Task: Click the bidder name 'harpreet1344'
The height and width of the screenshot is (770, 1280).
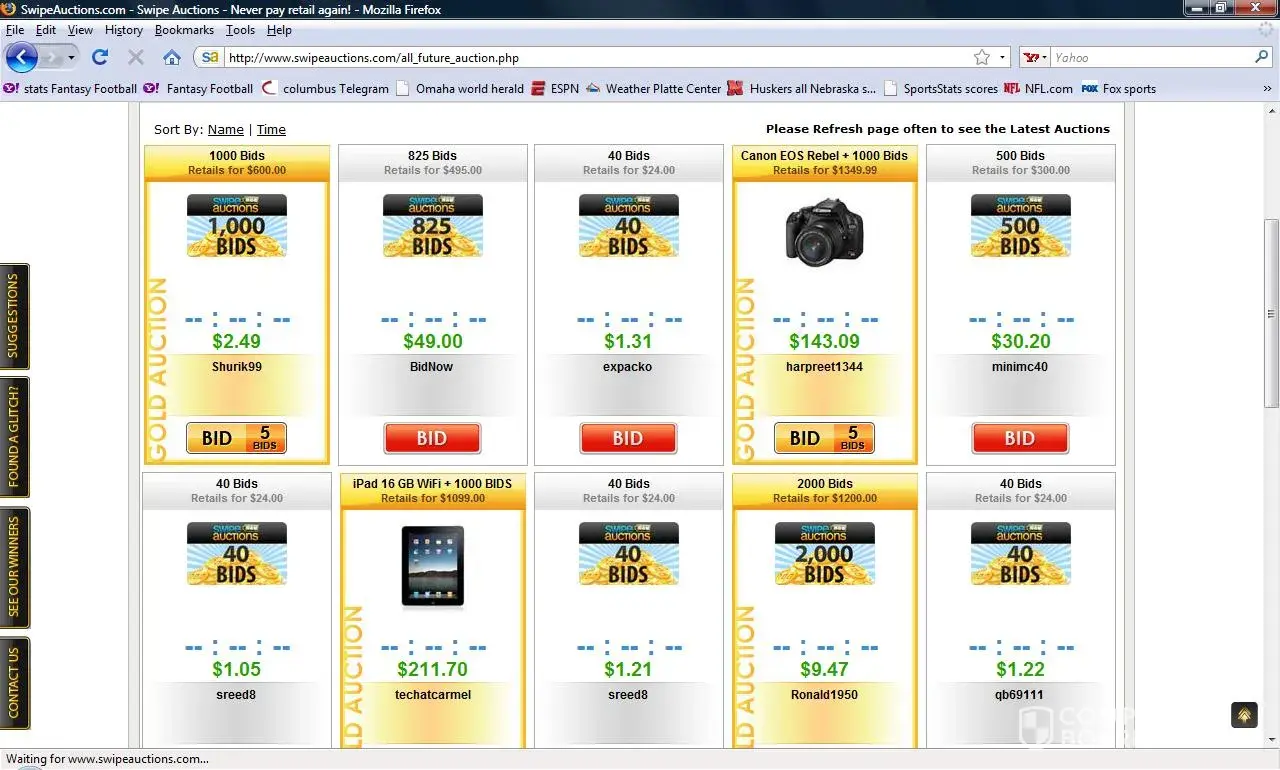Action: point(824,367)
